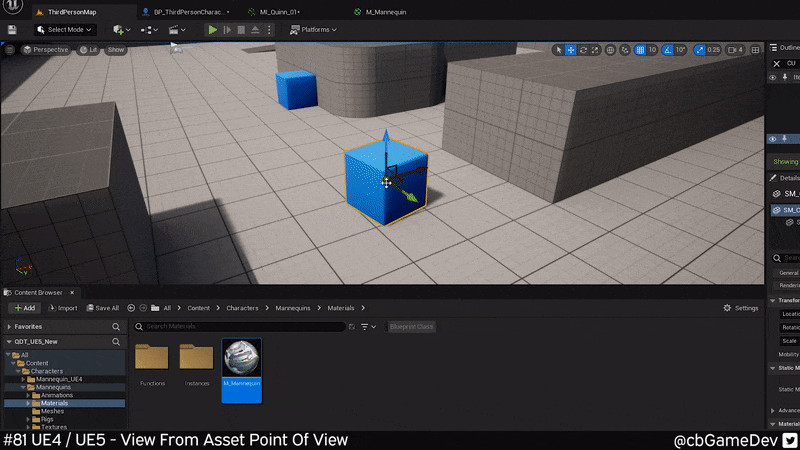This screenshot has height=450, width=800.
Task: Clear the Outliner search text
Action: click(x=777, y=64)
